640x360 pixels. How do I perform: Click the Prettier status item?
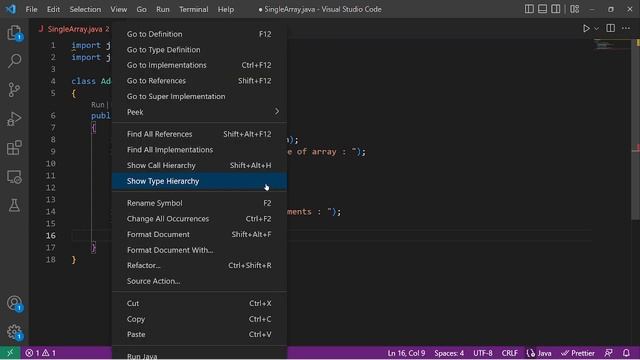click(x=578, y=353)
